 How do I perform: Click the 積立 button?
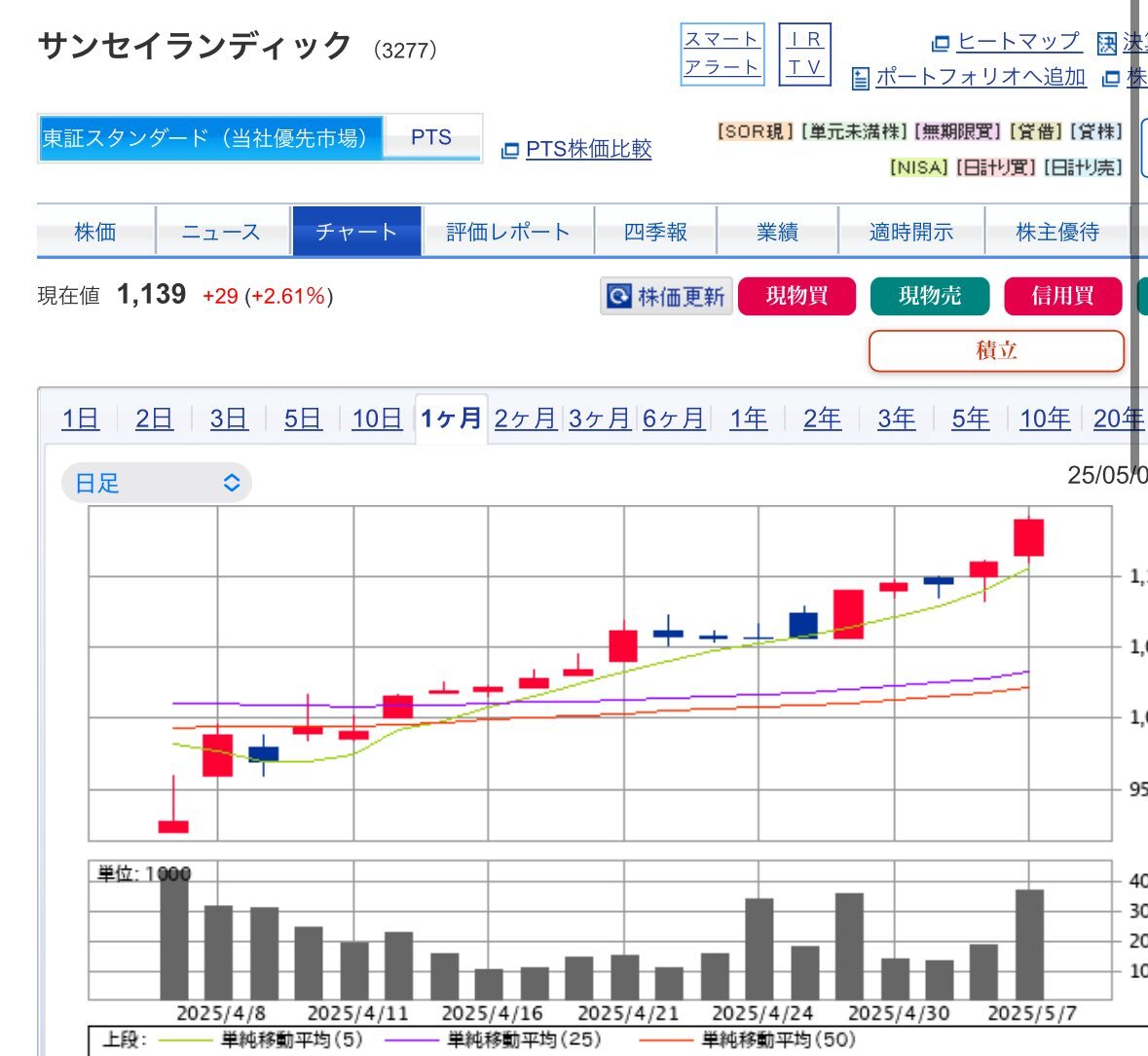point(996,350)
